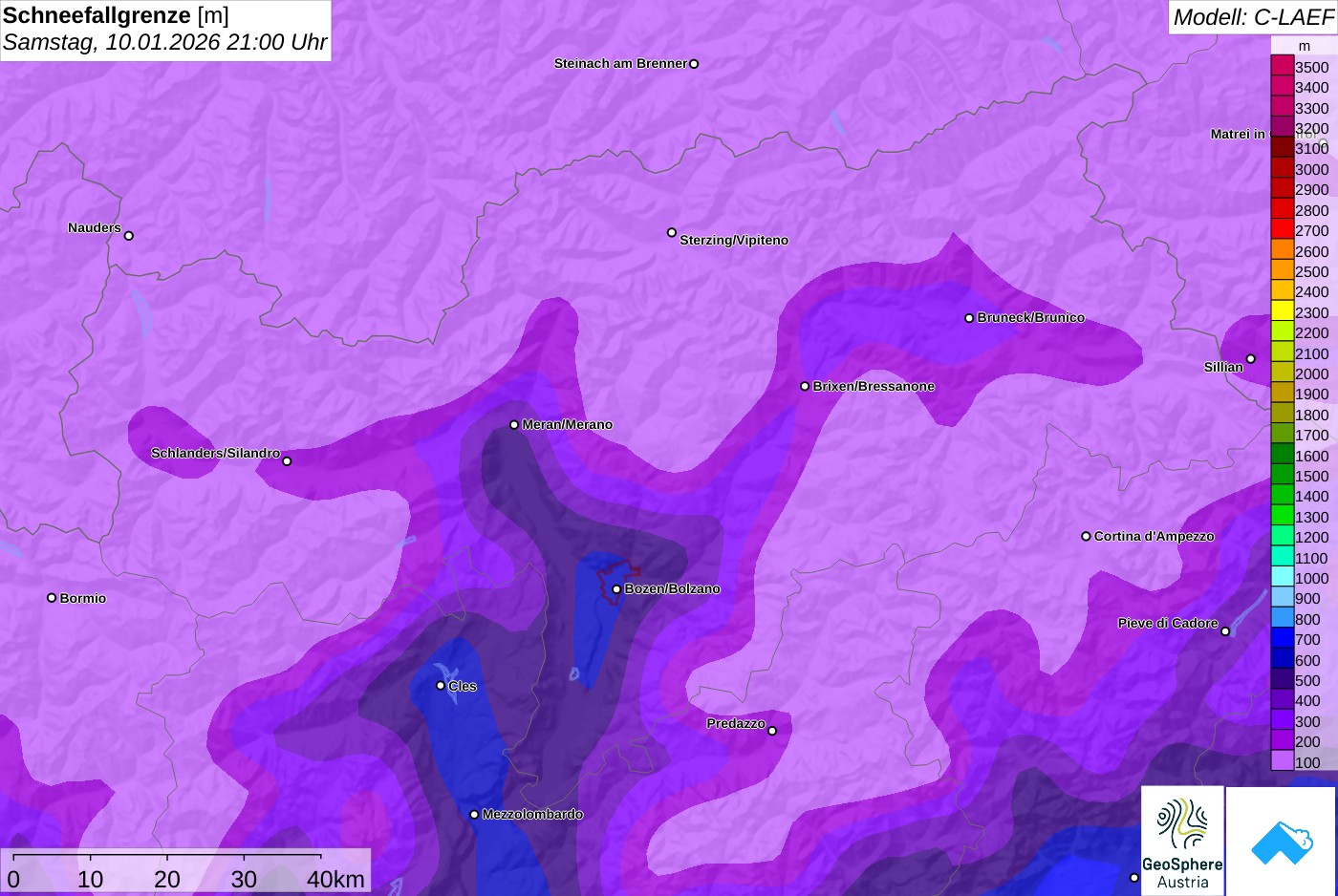Click the legend value 2000
Screen dimensions: 1338x896
pyautogui.click(x=1311, y=374)
